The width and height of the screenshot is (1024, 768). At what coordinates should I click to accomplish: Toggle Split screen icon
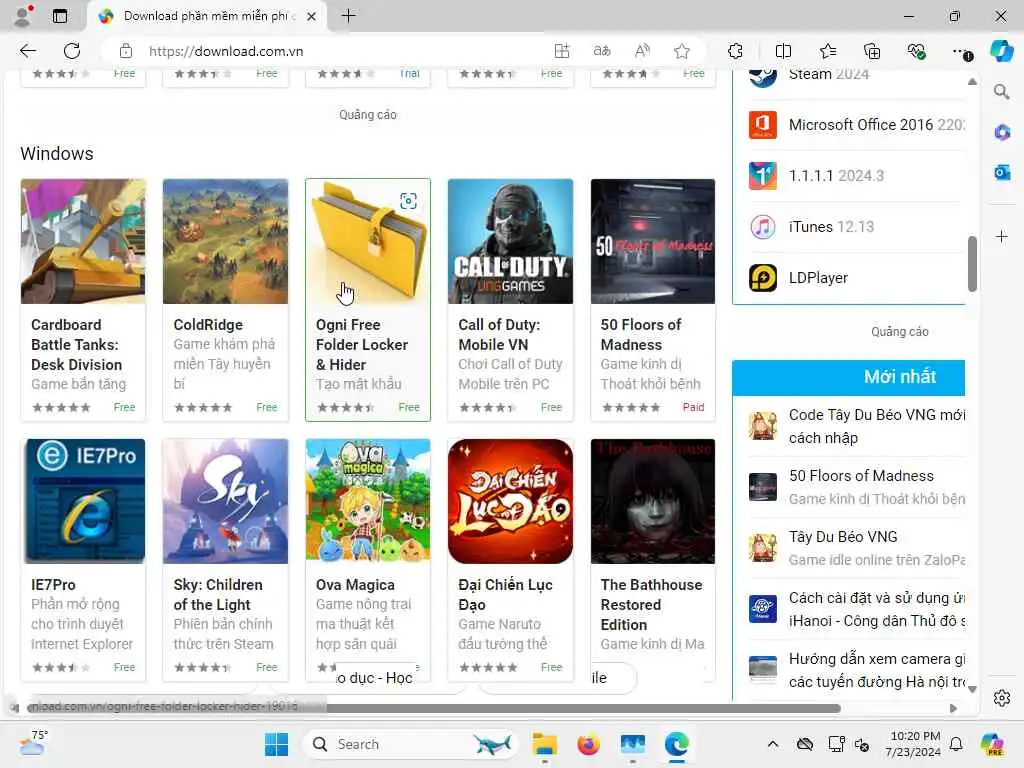[783, 51]
